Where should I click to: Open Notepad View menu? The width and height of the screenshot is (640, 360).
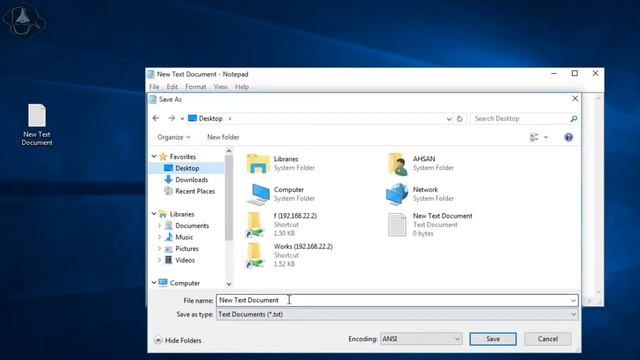point(220,87)
